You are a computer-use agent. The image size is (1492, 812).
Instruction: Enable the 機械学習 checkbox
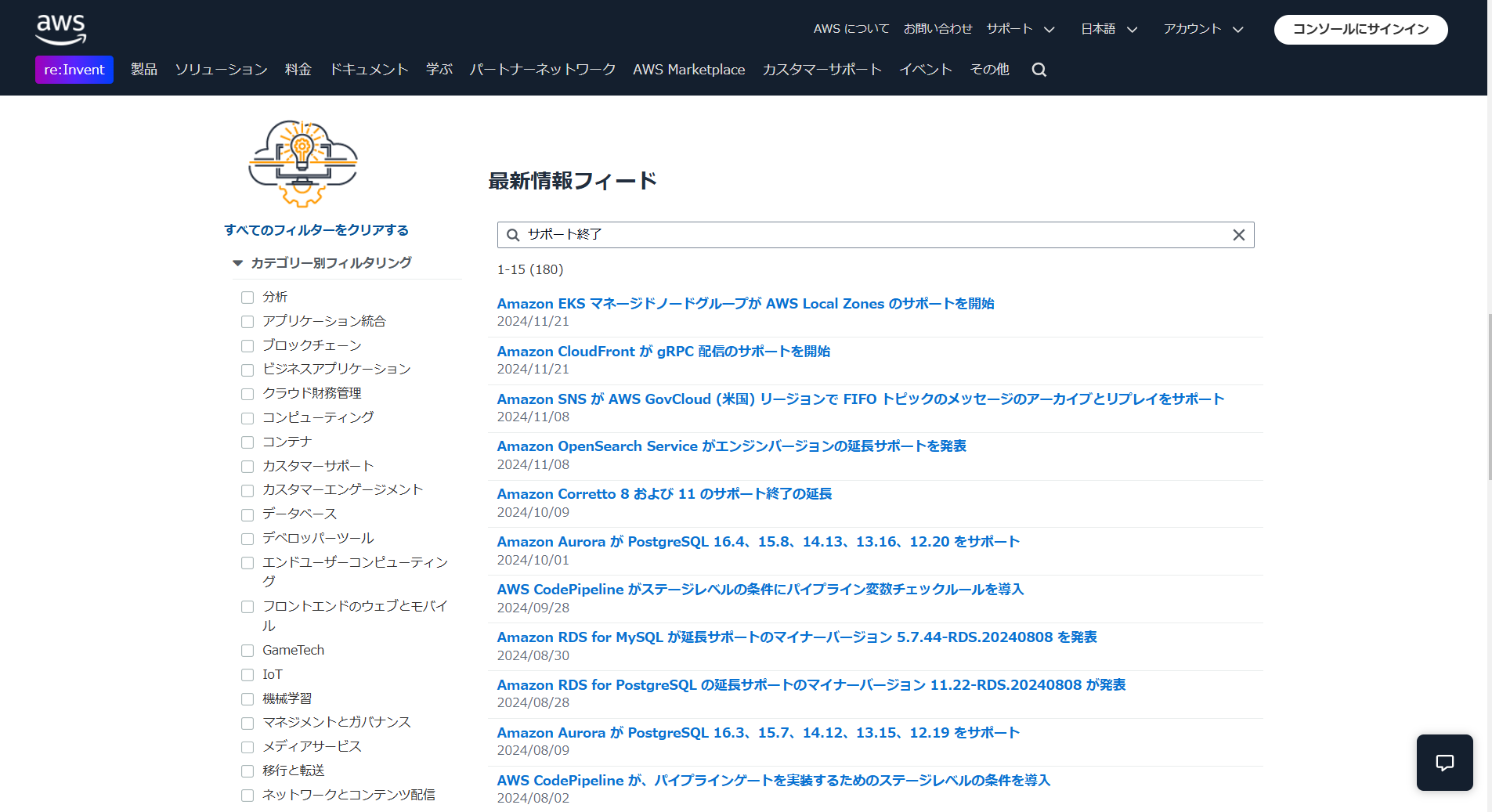[x=247, y=699]
